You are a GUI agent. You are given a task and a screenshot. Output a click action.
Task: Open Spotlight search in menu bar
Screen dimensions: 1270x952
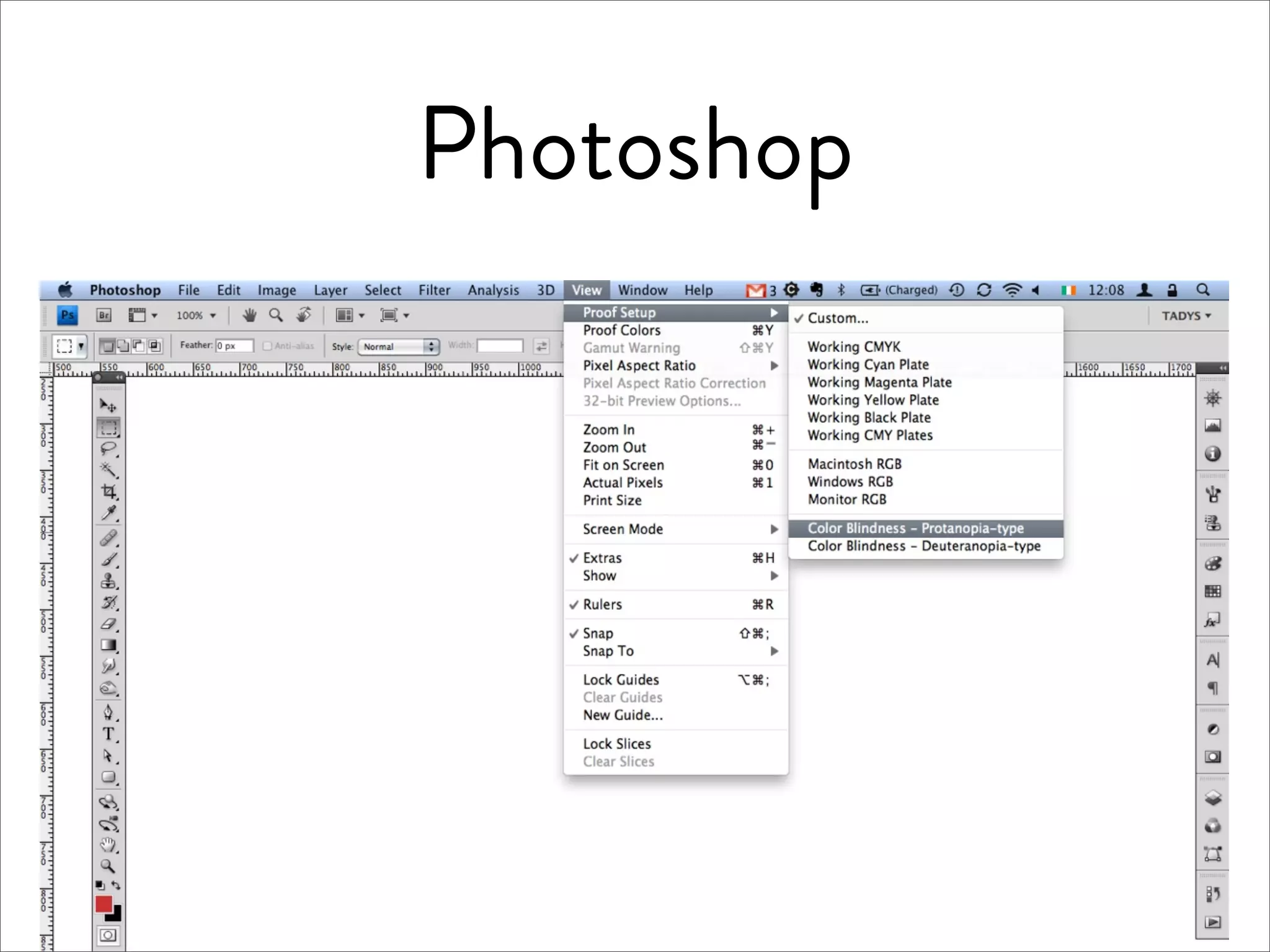1203,290
